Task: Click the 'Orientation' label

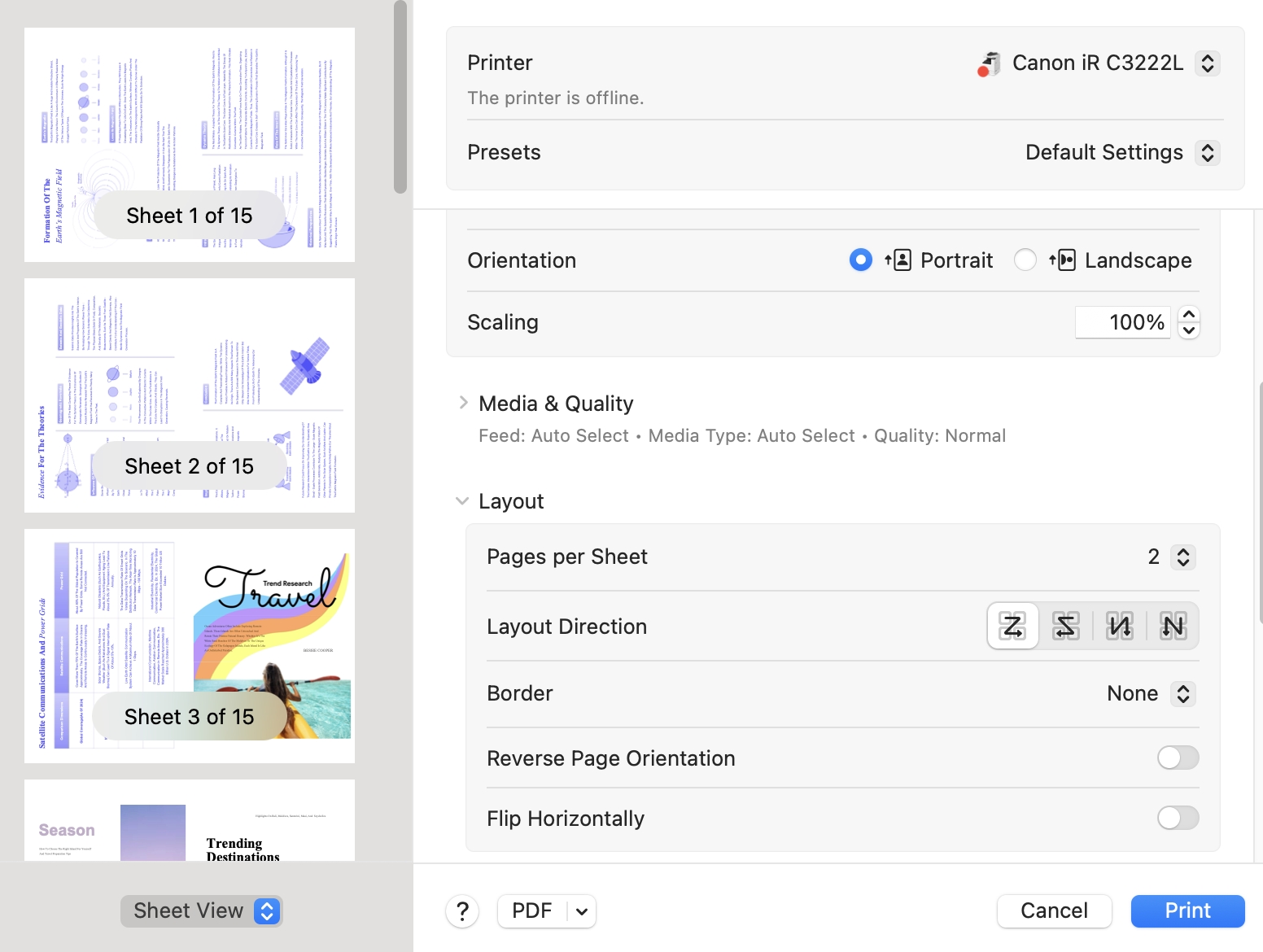Action: point(522,260)
